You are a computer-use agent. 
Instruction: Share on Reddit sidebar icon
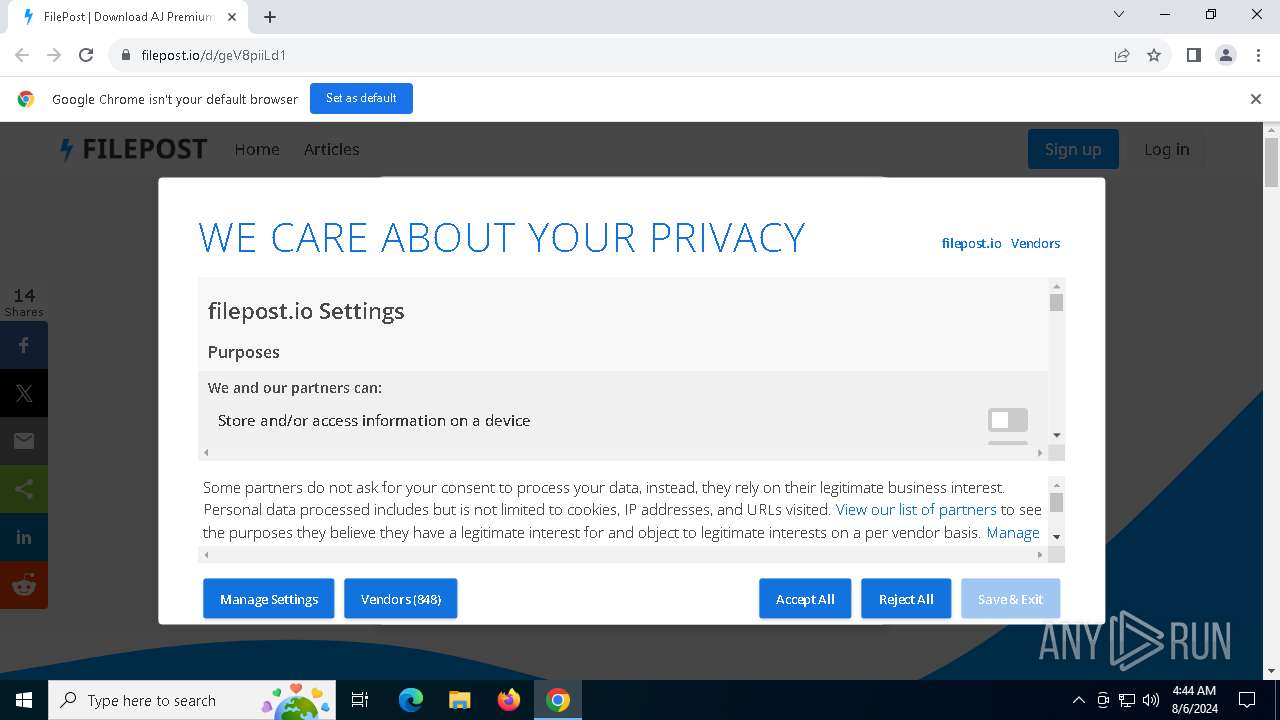point(24,585)
